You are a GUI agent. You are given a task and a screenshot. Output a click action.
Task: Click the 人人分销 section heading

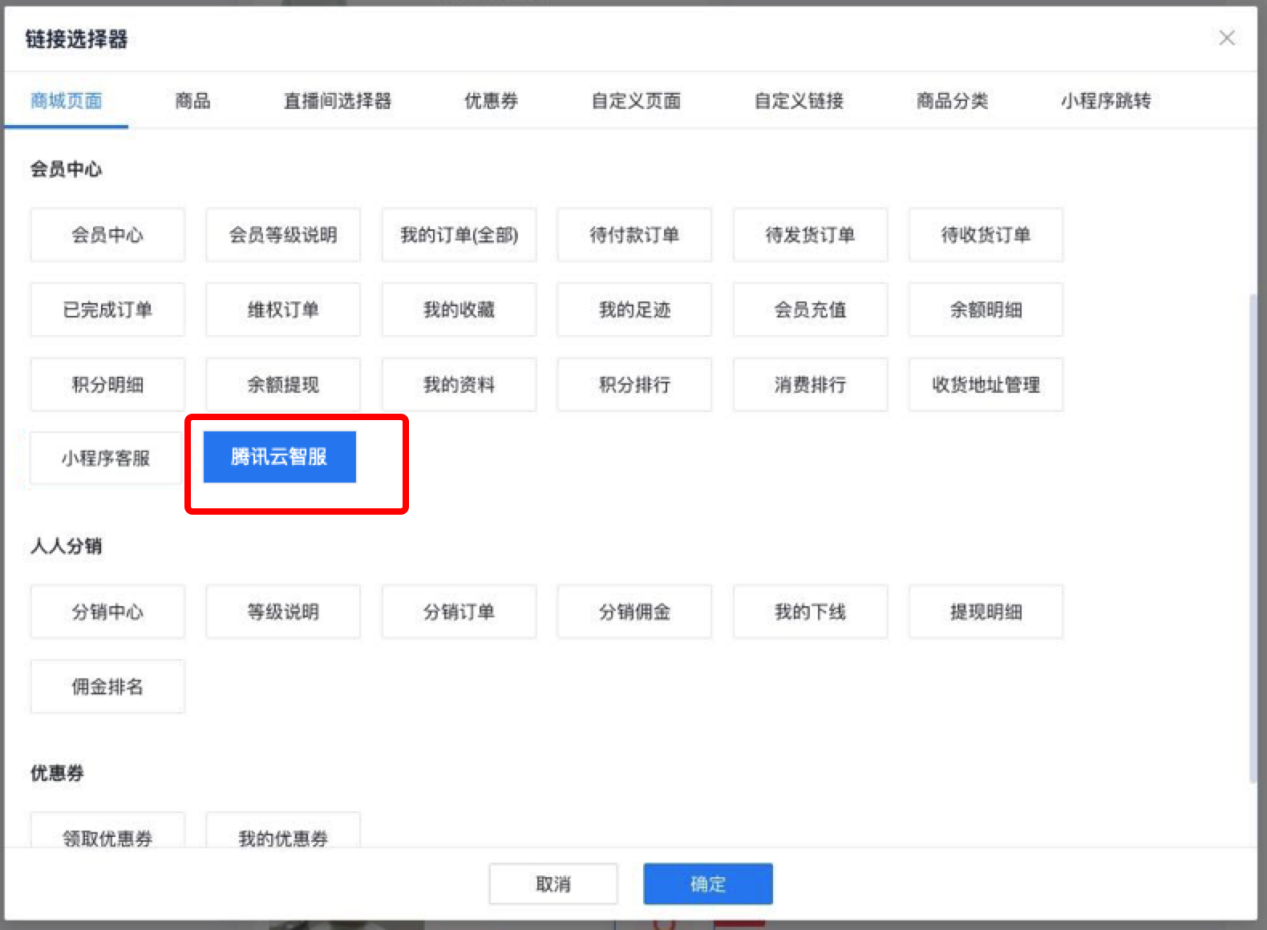pos(66,547)
